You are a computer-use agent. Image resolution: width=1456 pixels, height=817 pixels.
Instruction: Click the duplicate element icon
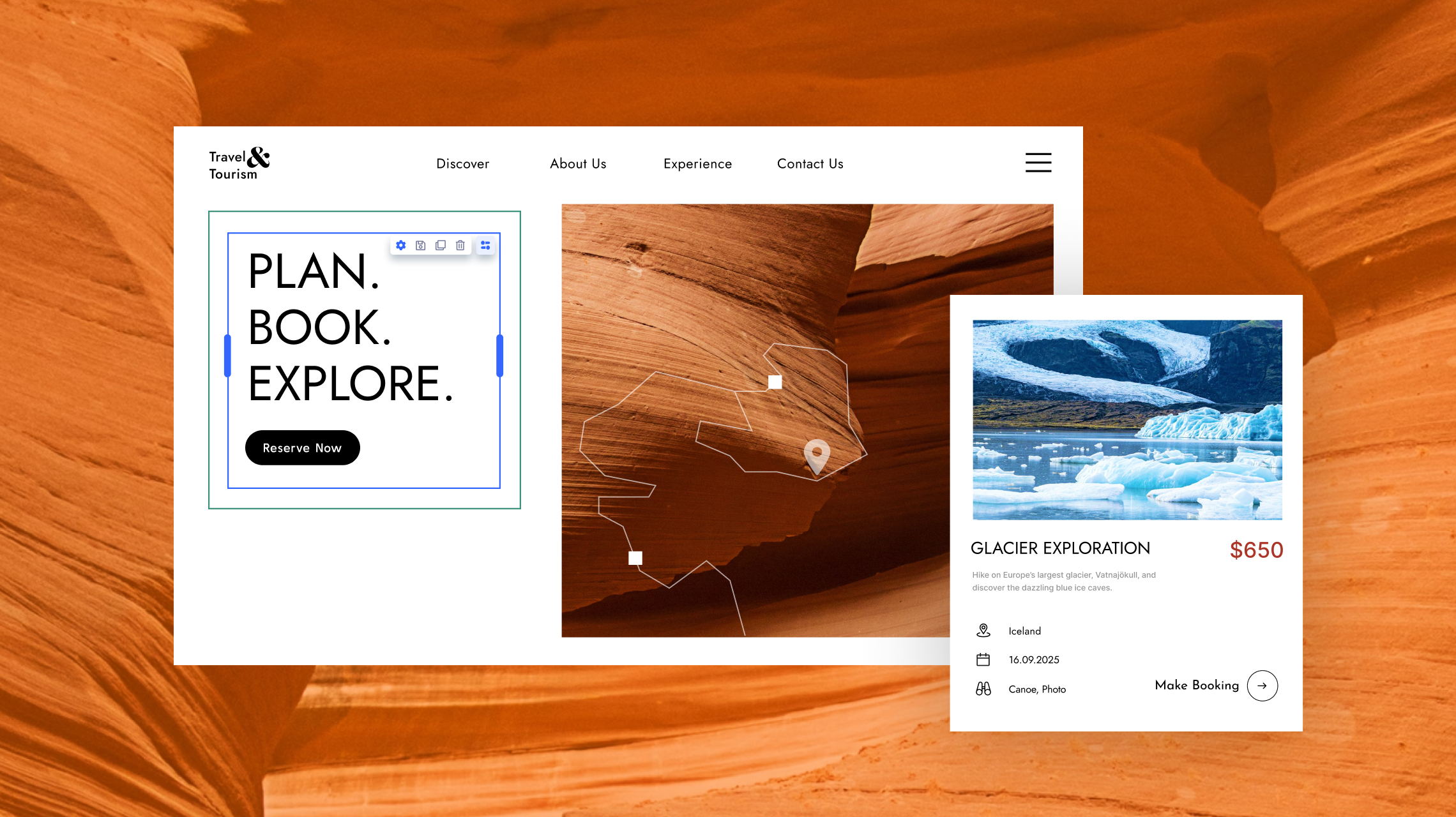click(x=441, y=245)
